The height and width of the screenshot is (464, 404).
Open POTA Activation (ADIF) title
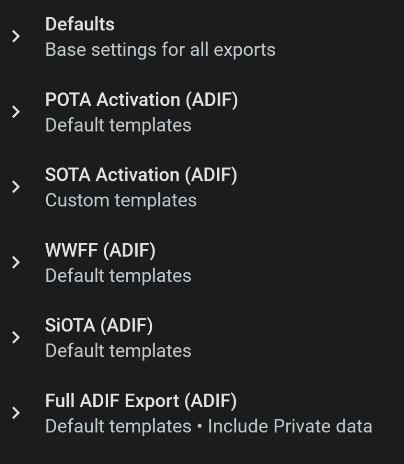(x=142, y=100)
